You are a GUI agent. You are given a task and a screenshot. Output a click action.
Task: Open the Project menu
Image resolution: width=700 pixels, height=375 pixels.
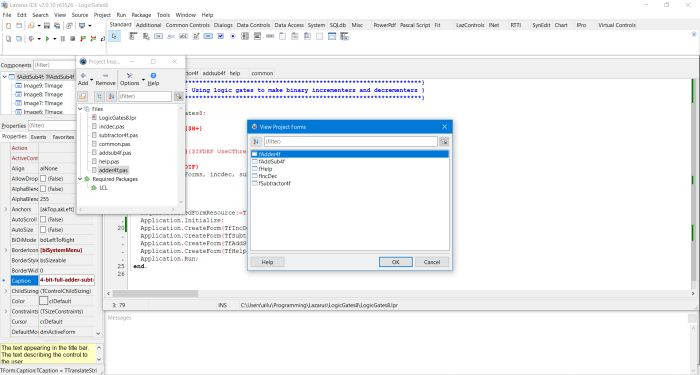point(102,15)
